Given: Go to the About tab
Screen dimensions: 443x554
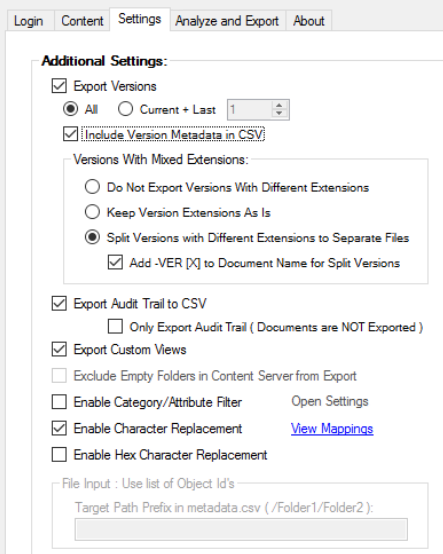Looking at the screenshot, I should tap(308, 21).
